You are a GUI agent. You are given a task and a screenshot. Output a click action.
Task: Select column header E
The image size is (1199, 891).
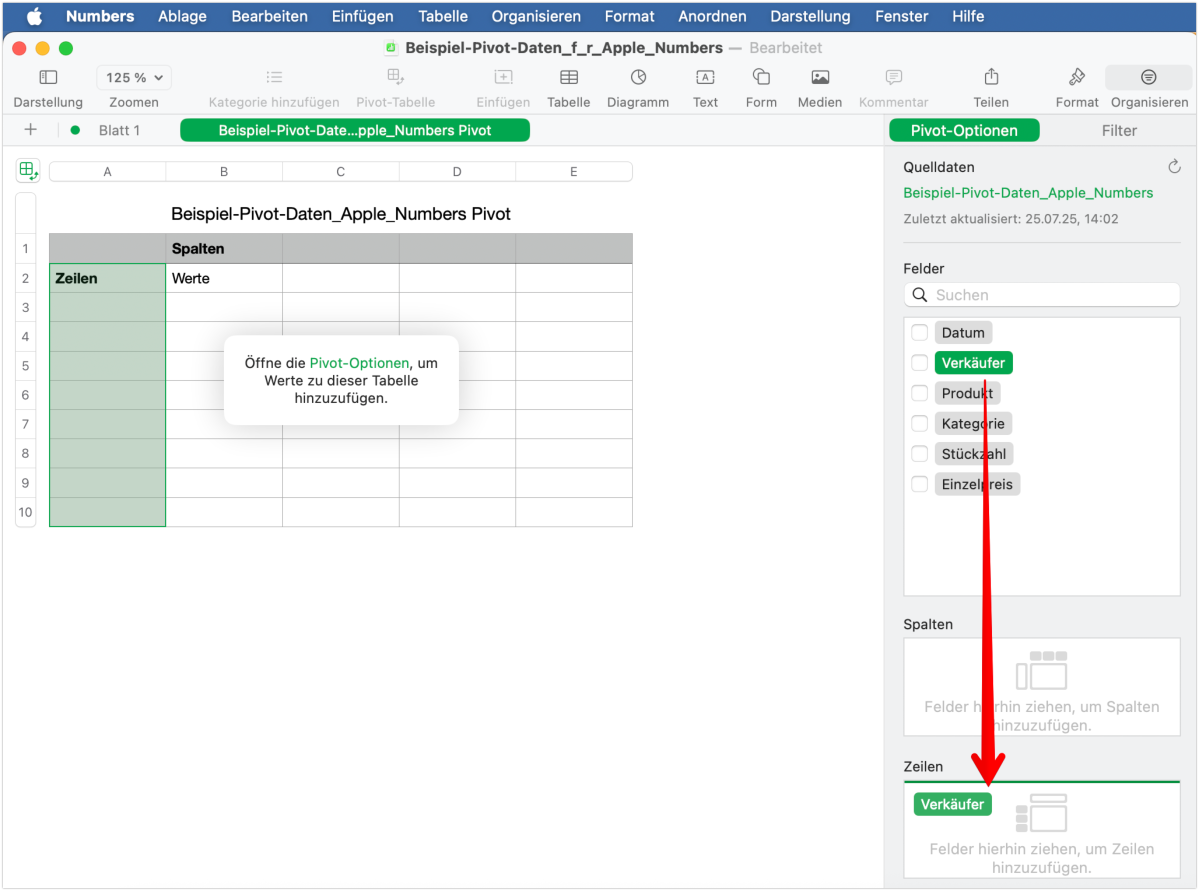[x=574, y=171]
